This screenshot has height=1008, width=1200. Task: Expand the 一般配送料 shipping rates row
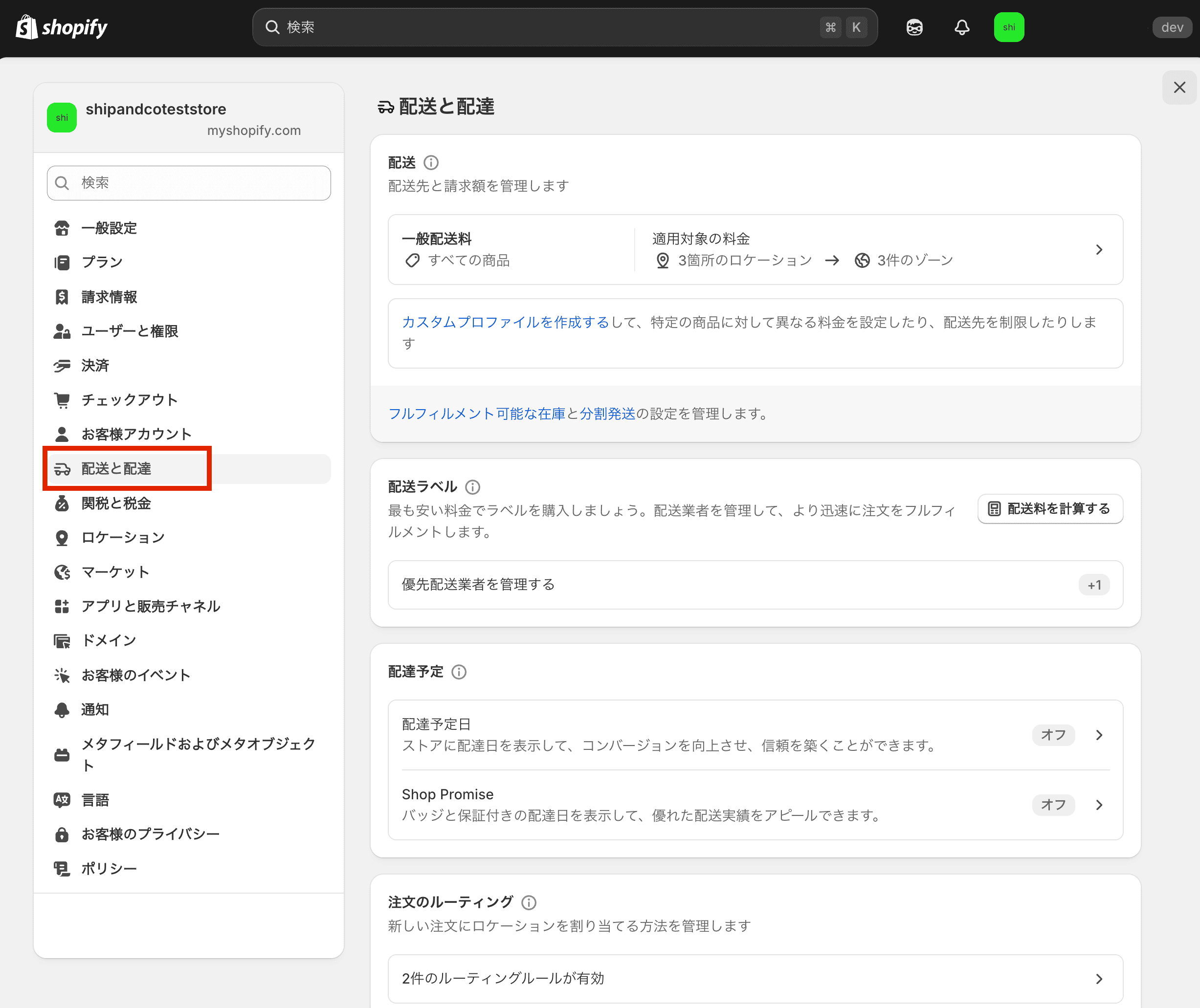tap(1099, 250)
